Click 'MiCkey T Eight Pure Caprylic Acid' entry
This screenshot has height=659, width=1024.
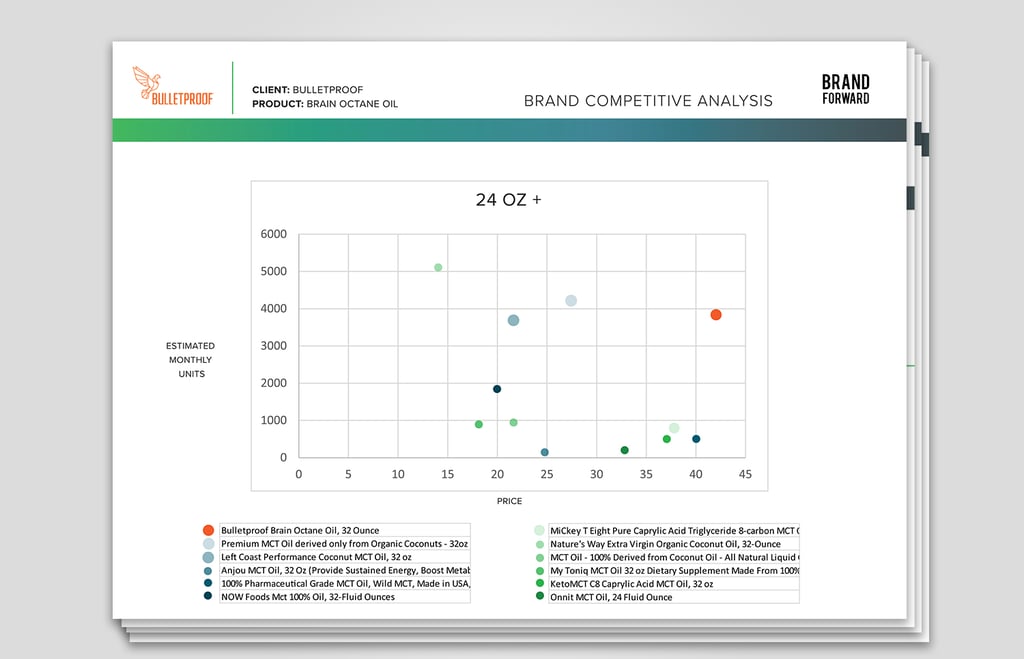(674, 530)
